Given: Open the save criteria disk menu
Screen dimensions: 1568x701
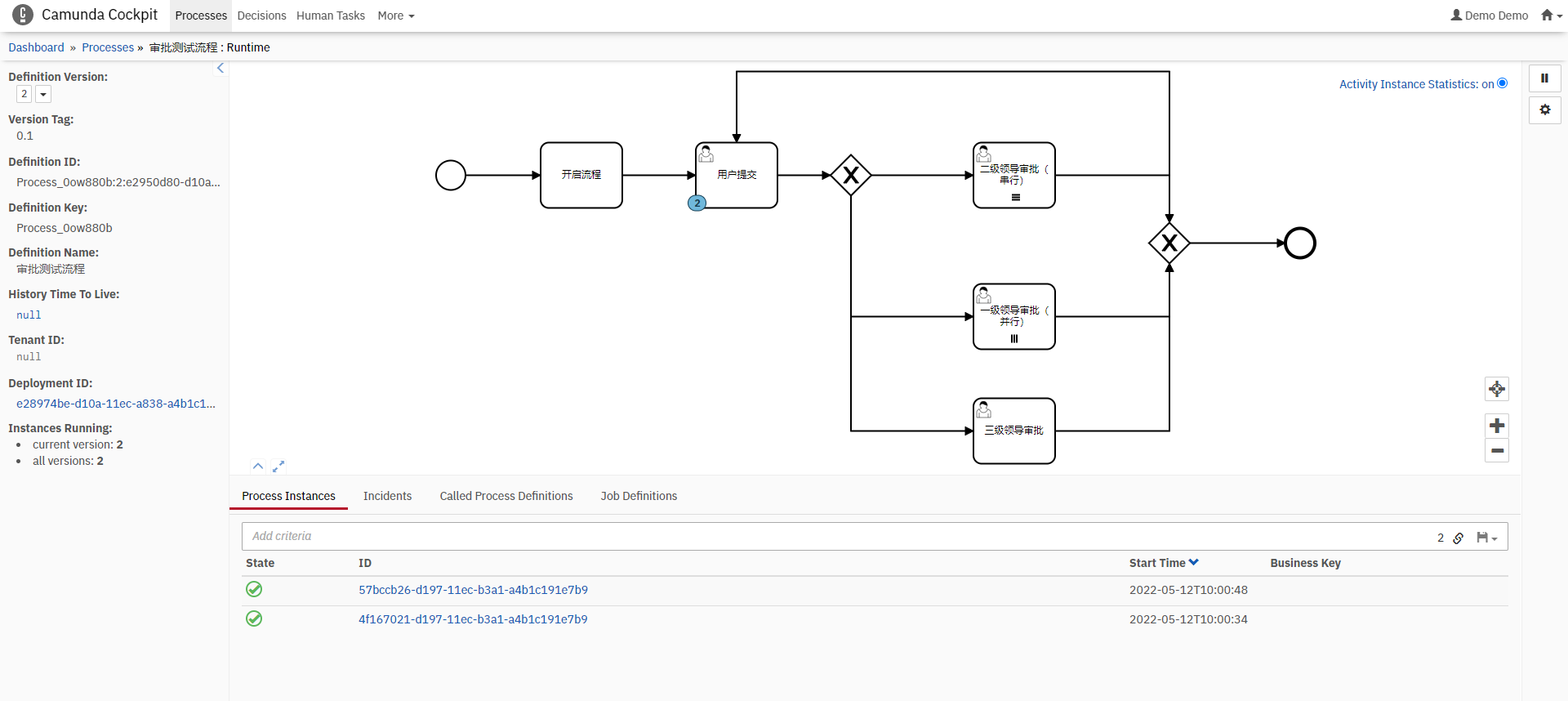Looking at the screenshot, I should 1486,538.
